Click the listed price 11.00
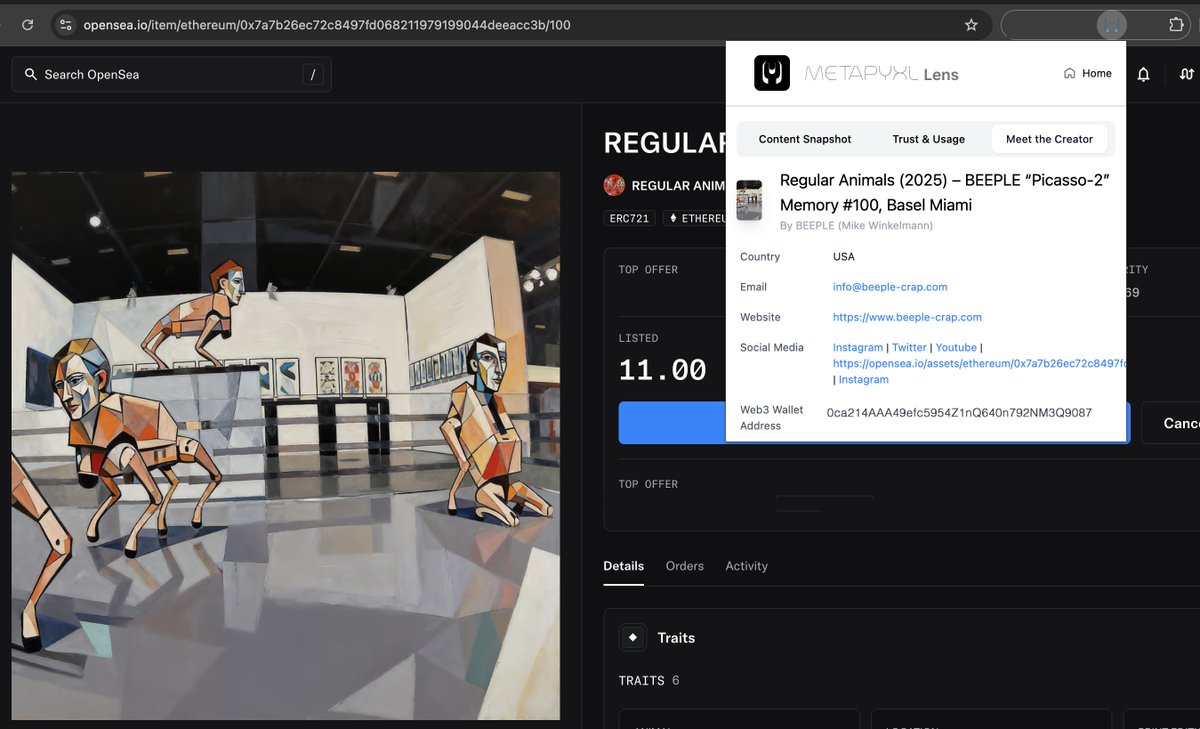Image resolution: width=1200 pixels, height=729 pixels. click(662, 370)
